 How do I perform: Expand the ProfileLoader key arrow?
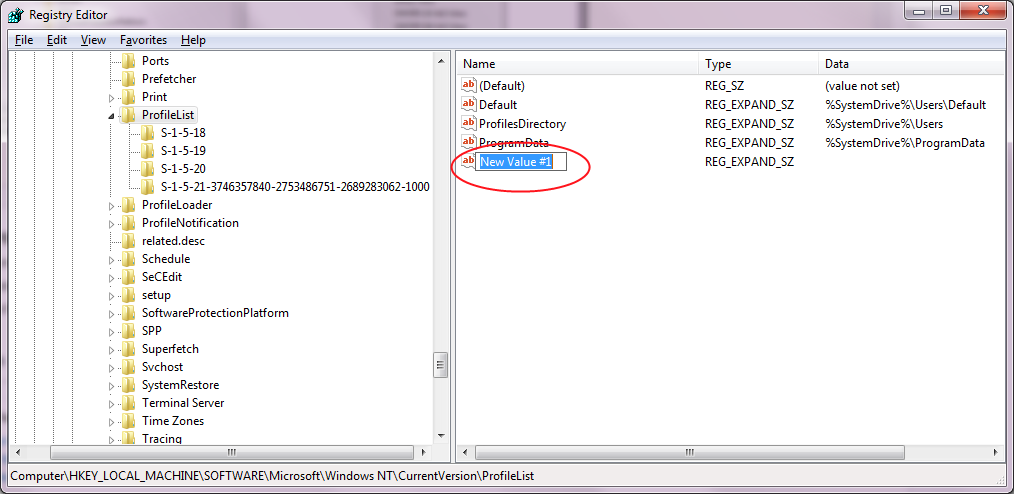coord(111,206)
